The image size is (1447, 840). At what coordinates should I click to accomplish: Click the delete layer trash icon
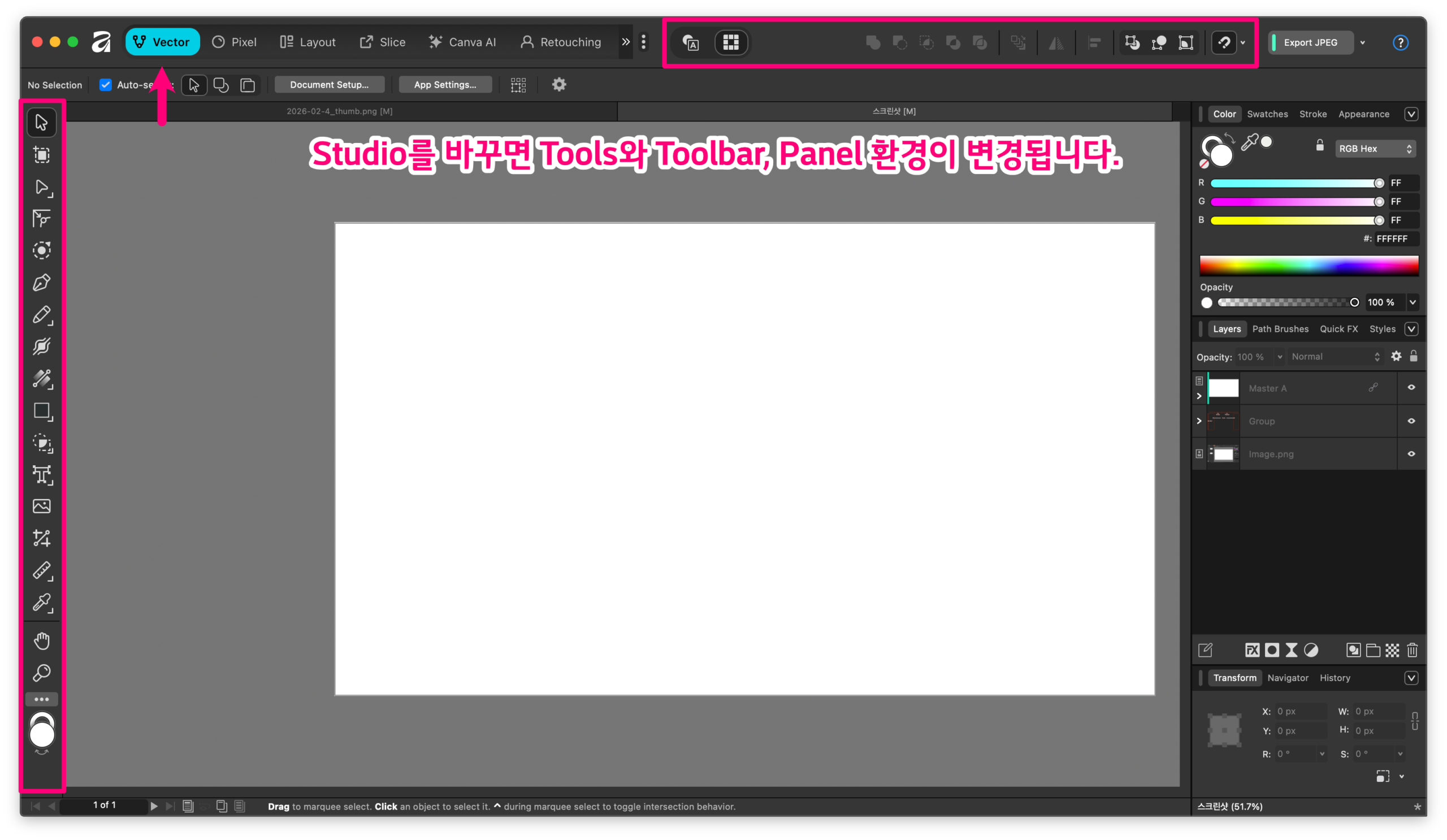[1412, 650]
